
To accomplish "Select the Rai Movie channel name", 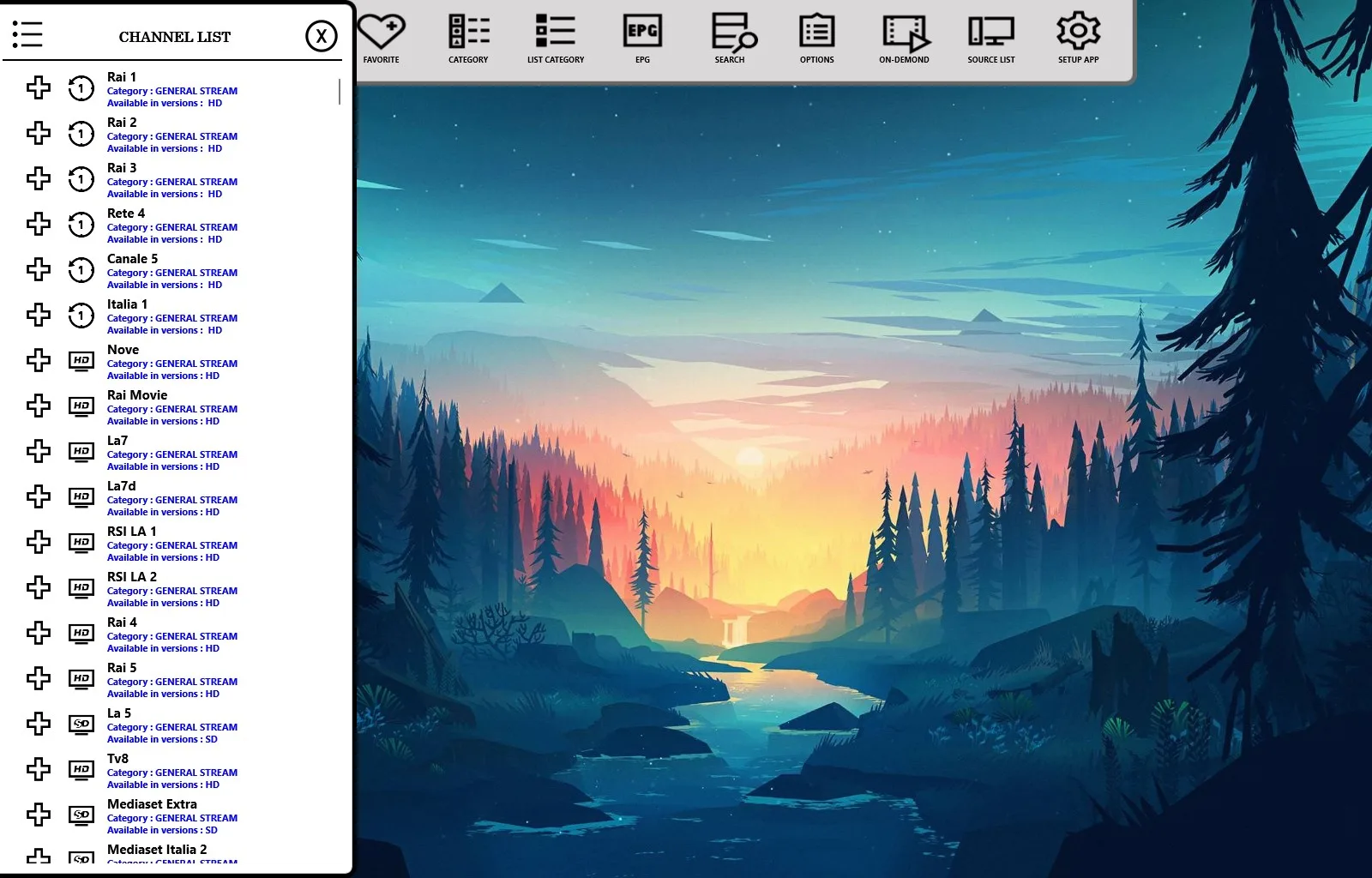I will click(137, 395).
